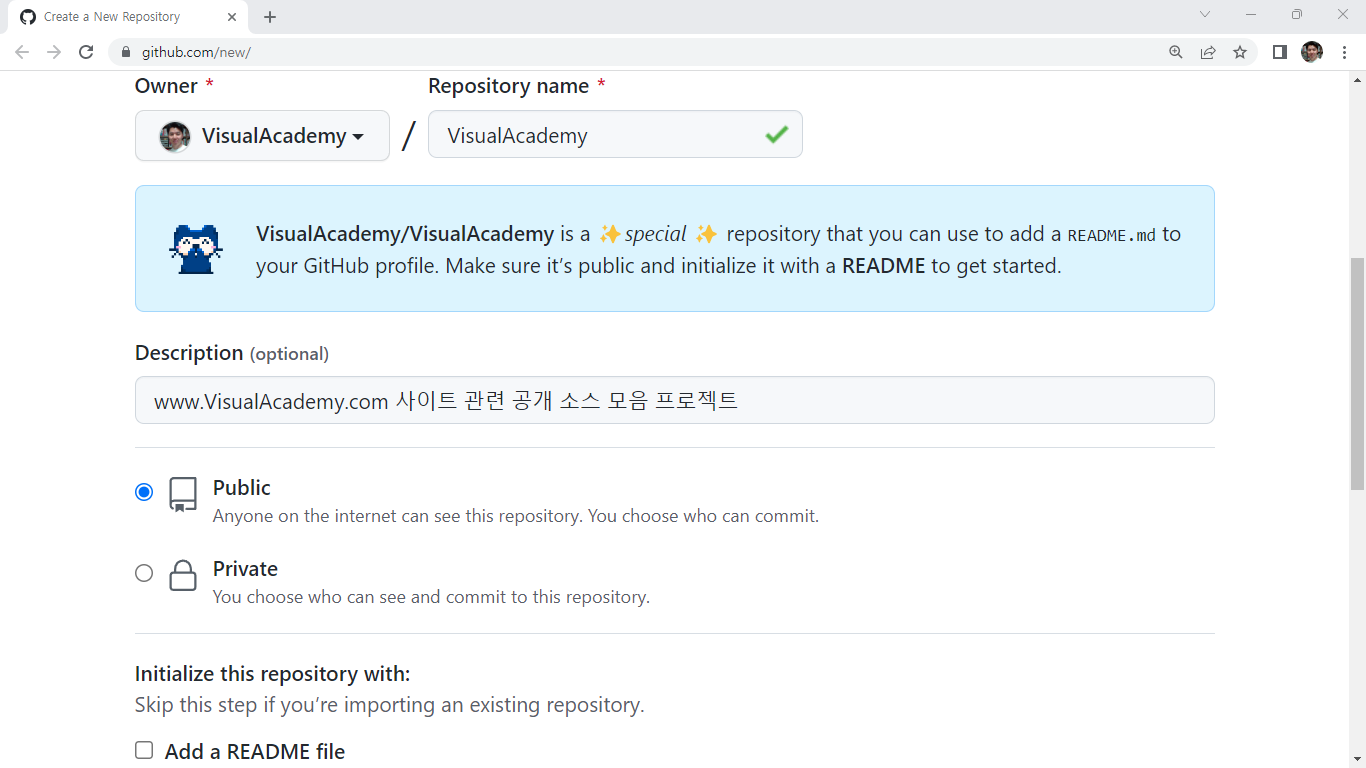1366x768 pixels.
Task: Click the pixel cat mascot icon
Action: 195,249
